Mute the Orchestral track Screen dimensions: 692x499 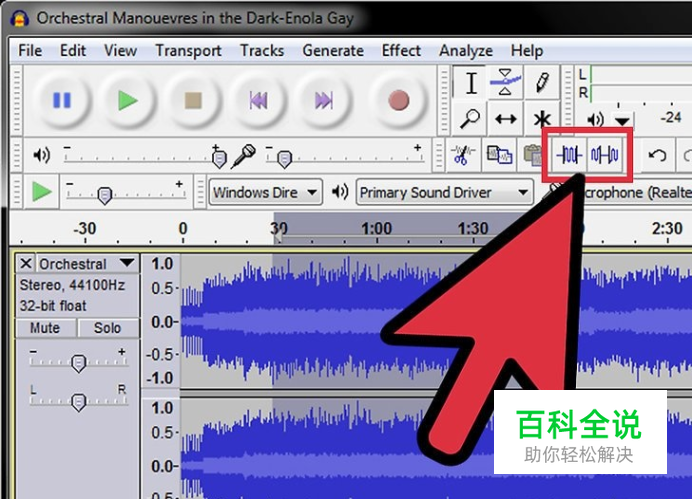45,328
